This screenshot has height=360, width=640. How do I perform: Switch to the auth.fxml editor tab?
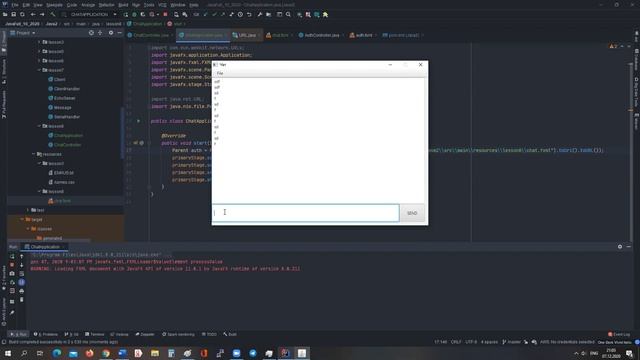(x=362, y=35)
